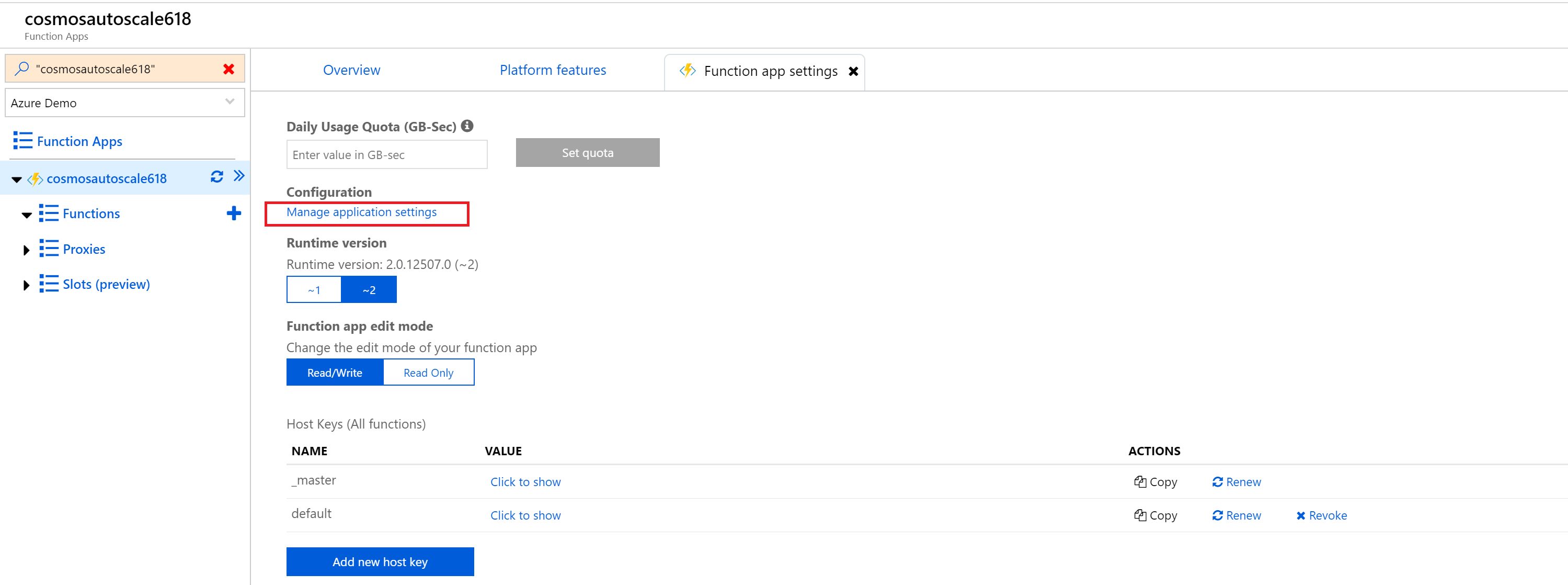
Task: Collapse the Functions tree node
Action: 27,215
